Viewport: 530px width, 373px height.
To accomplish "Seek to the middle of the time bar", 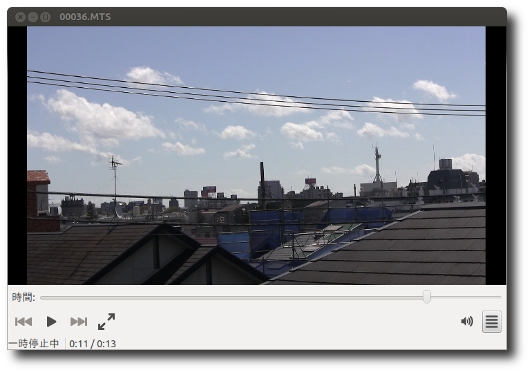I will 270,297.
